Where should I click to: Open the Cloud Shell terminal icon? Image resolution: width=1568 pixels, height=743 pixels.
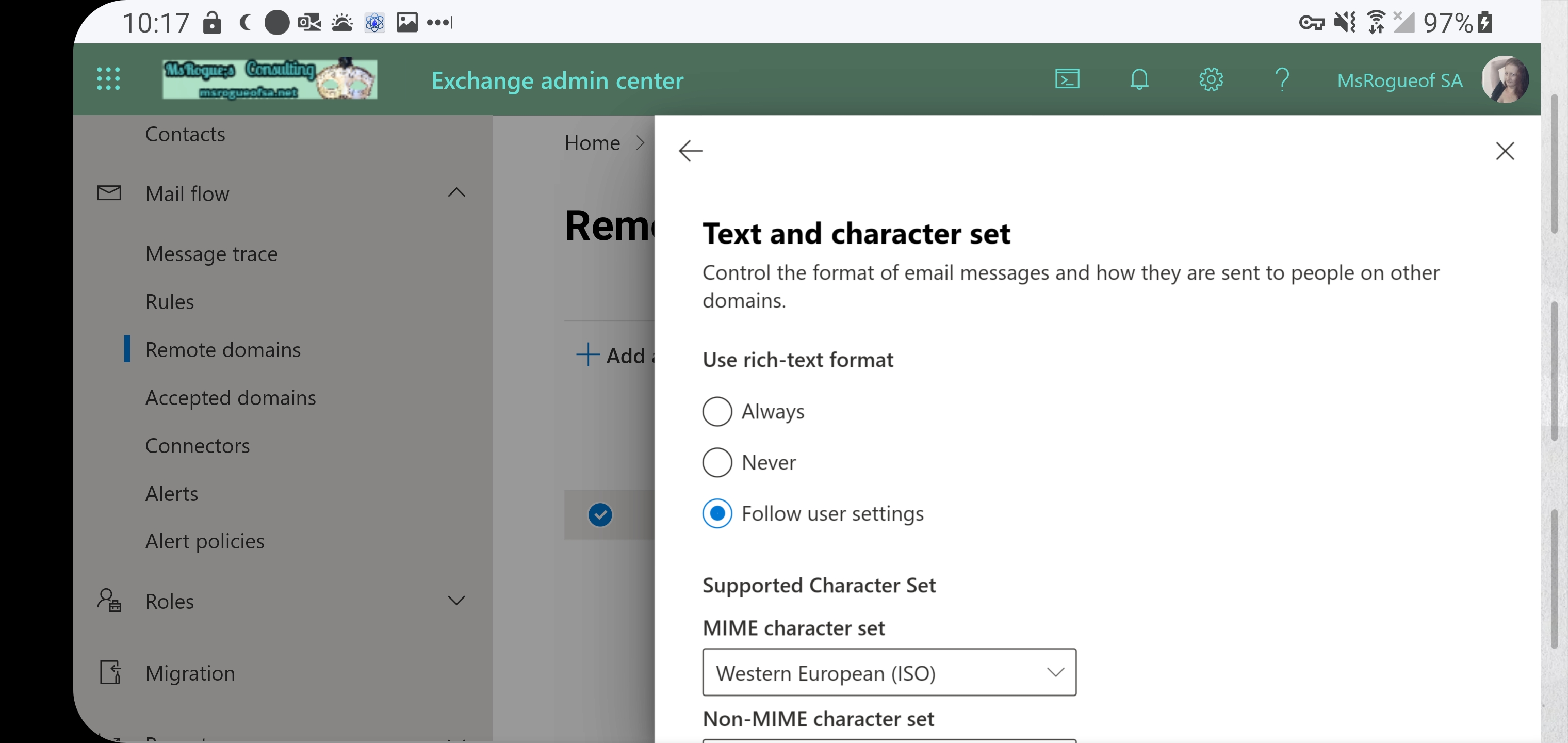[x=1067, y=79]
